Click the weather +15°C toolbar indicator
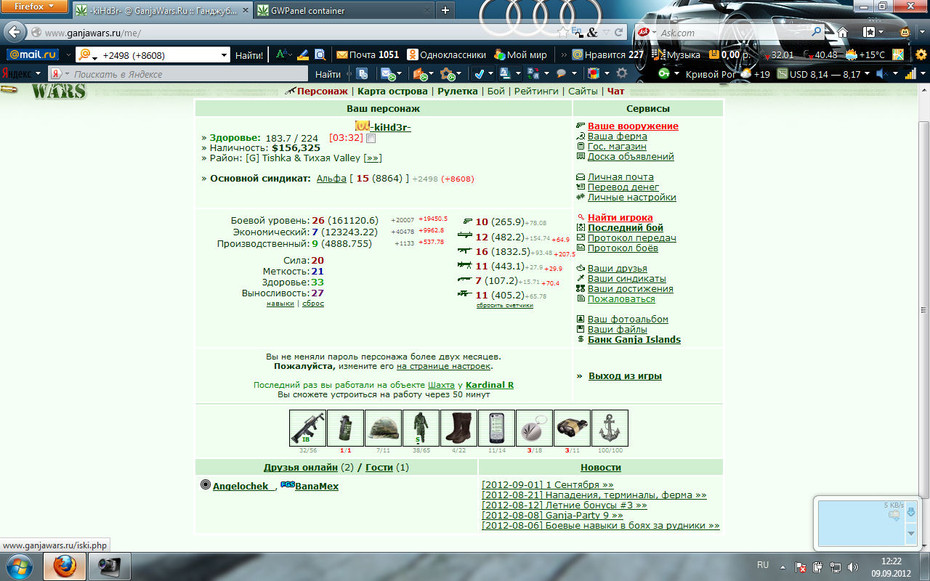 point(865,55)
